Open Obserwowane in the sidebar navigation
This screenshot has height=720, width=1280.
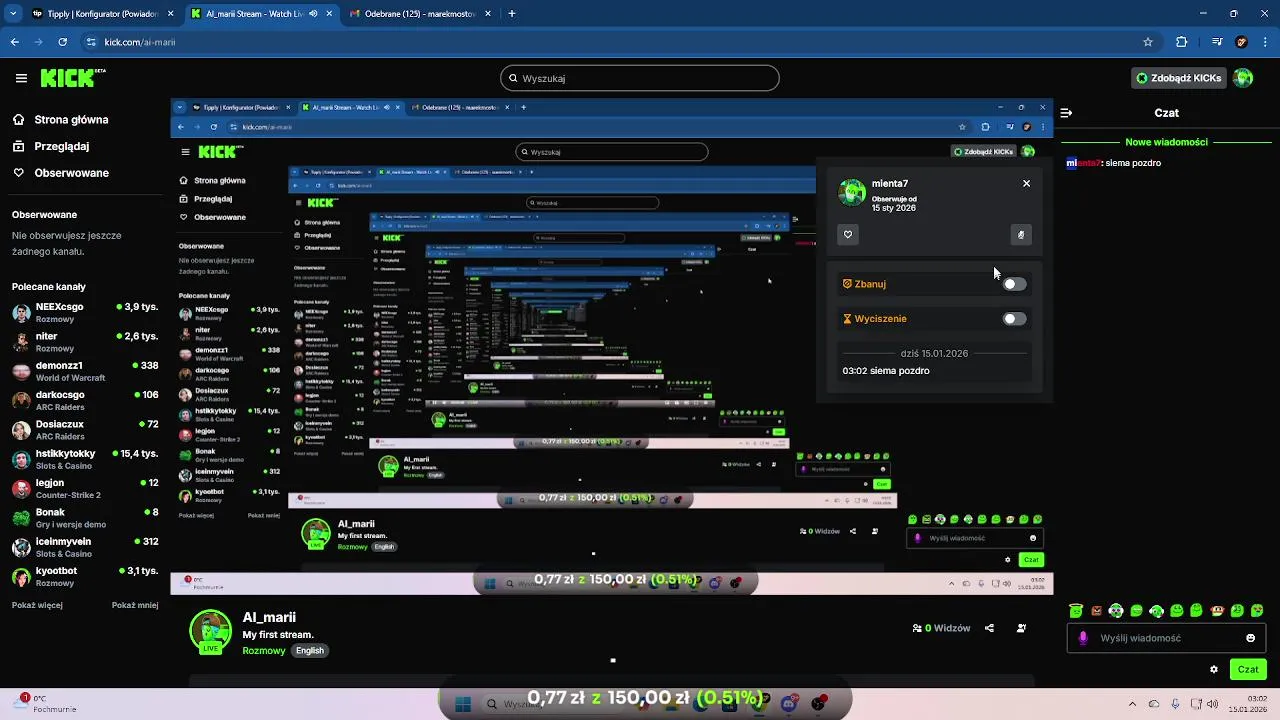click(x=60, y=173)
